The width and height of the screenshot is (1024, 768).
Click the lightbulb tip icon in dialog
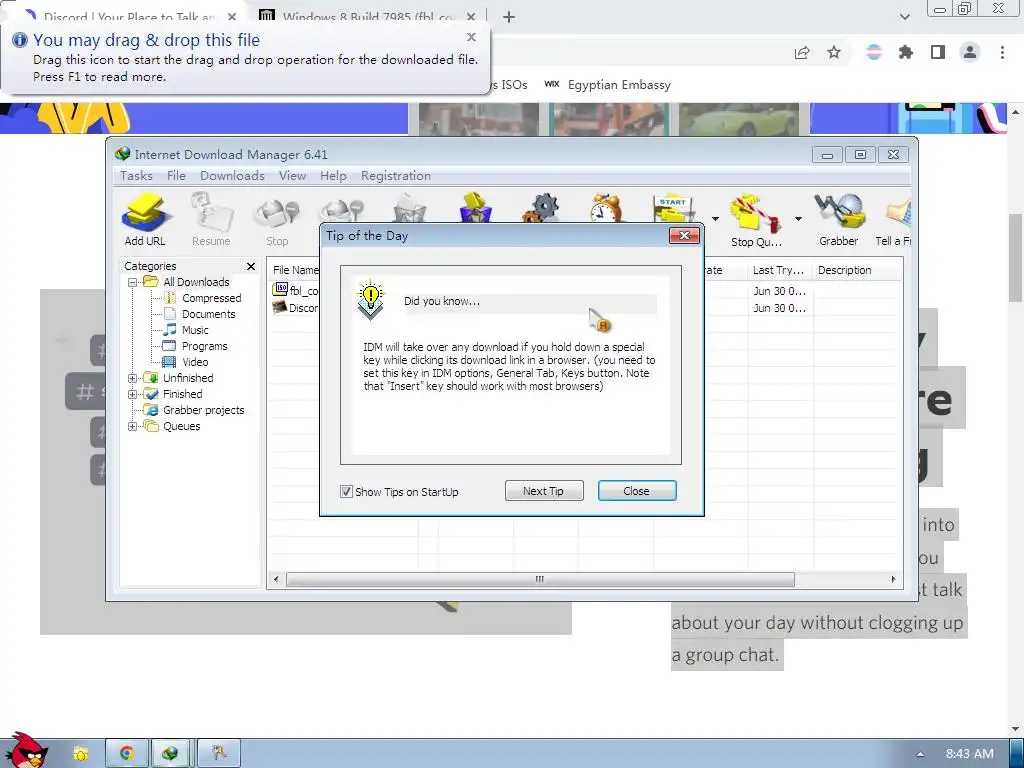(x=371, y=300)
